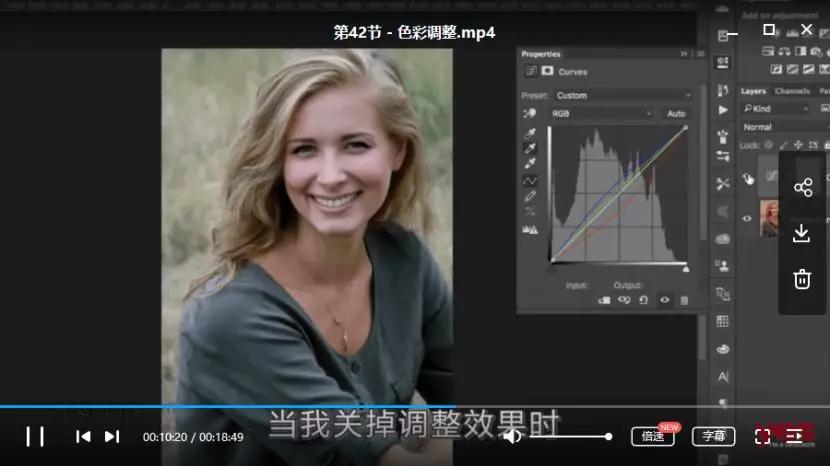This screenshot has height=466, width=830.
Task: Toggle lock transparent pixels
Action: click(769, 145)
